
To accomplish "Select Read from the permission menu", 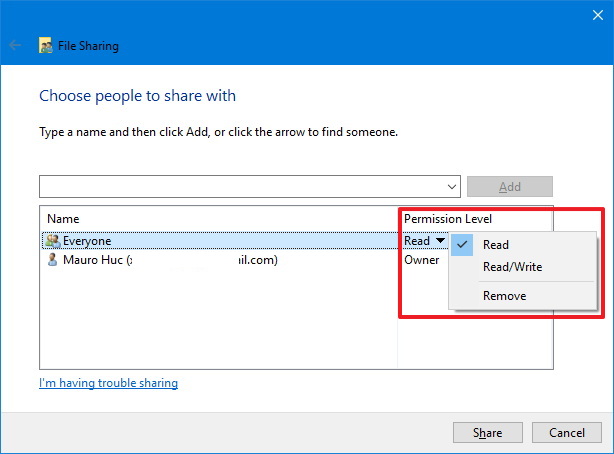I will [x=496, y=245].
